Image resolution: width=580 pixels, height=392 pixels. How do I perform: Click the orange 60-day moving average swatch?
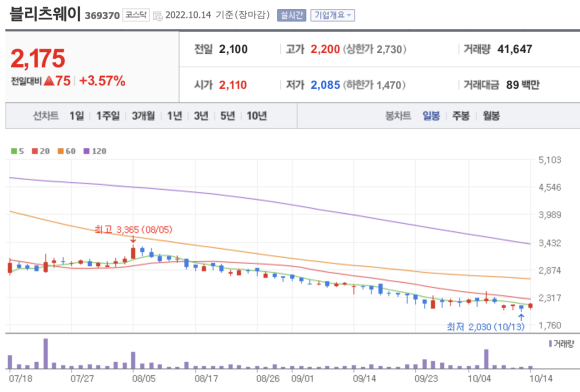point(61,151)
